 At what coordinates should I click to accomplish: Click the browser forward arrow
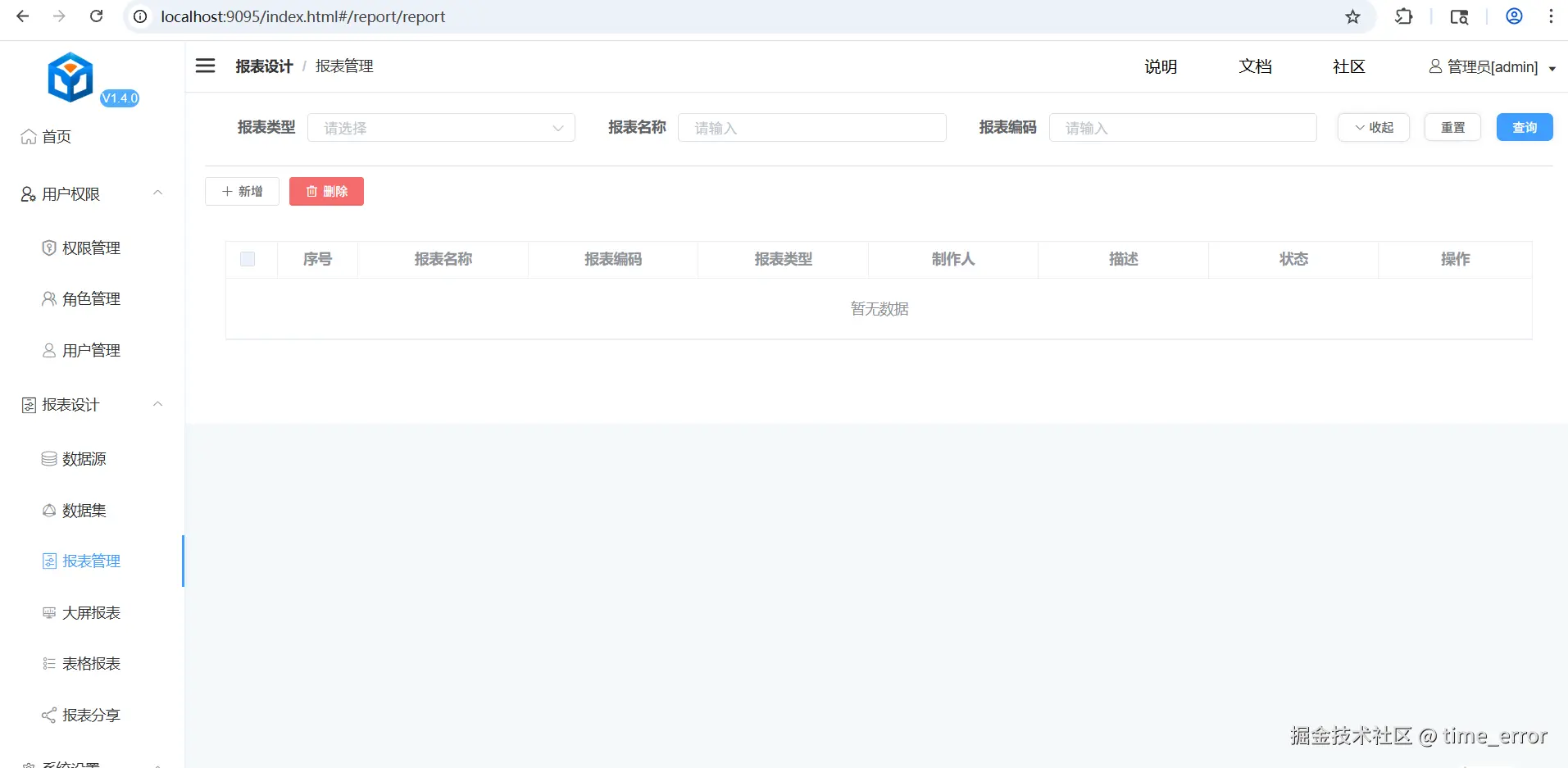(x=59, y=16)
